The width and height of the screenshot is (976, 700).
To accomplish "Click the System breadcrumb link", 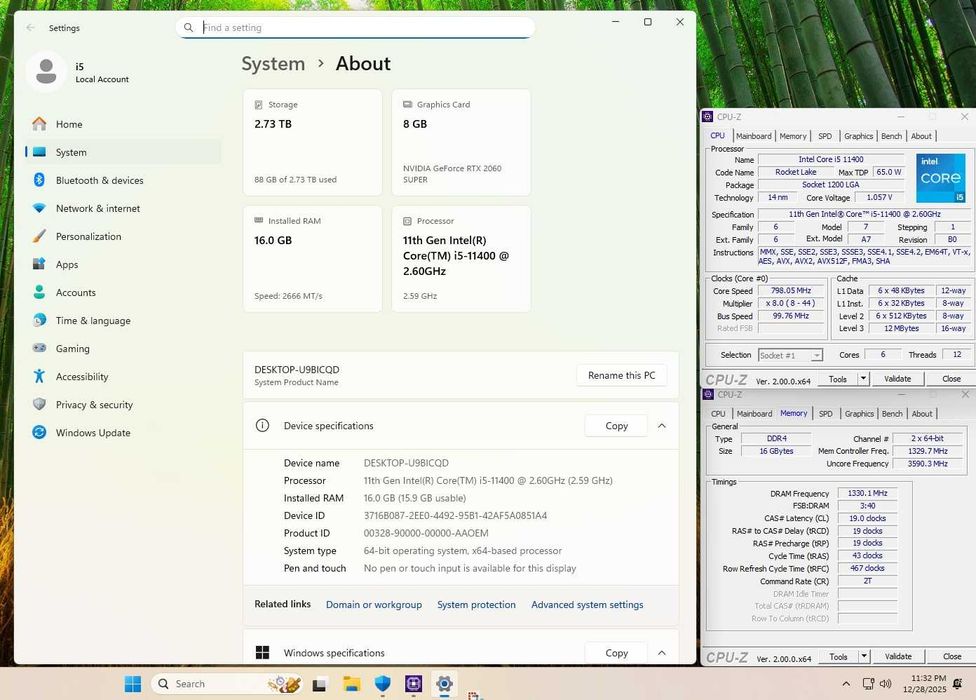I will click(x=273, y=63).
